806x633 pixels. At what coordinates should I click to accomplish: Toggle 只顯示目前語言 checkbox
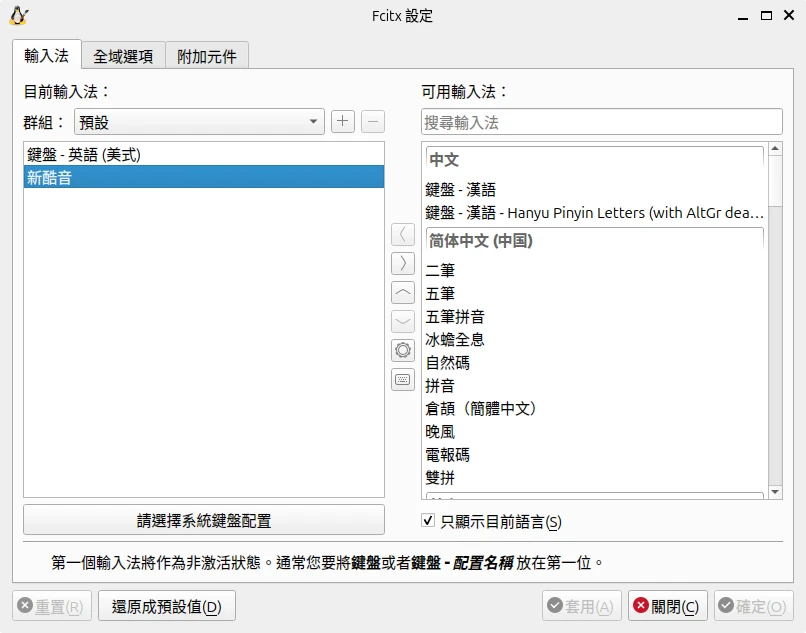(x=428, y=520)
